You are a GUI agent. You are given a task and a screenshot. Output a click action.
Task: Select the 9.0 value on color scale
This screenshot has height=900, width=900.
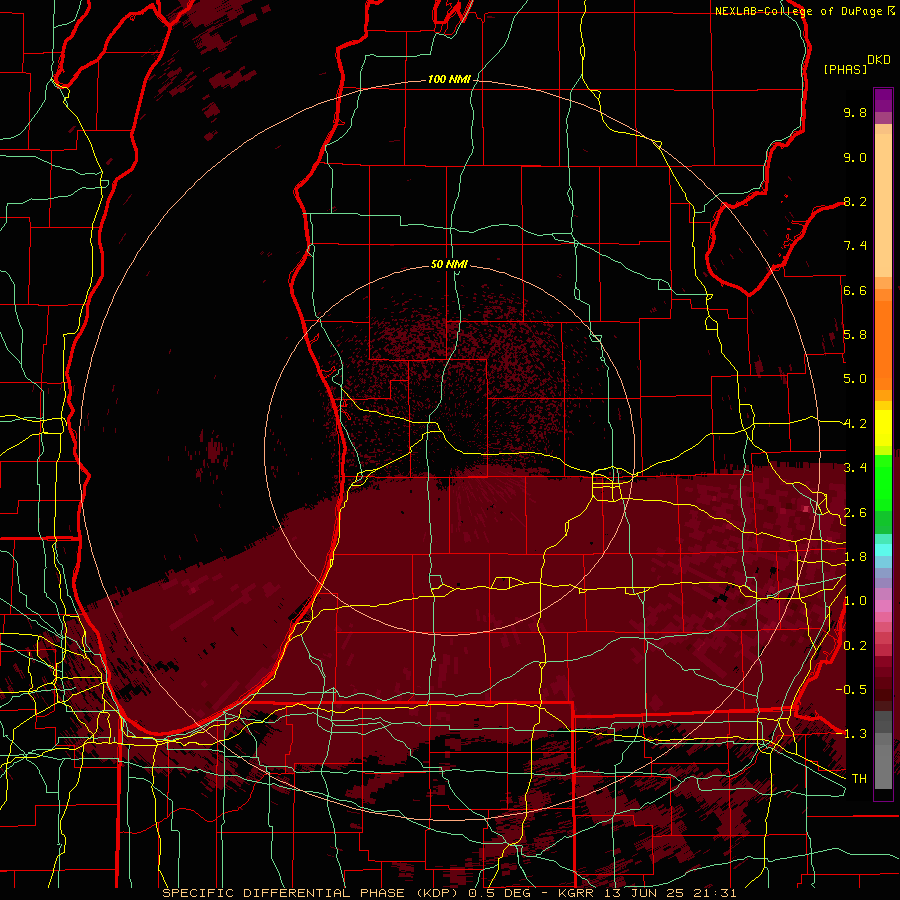click(x=855, y=157)
